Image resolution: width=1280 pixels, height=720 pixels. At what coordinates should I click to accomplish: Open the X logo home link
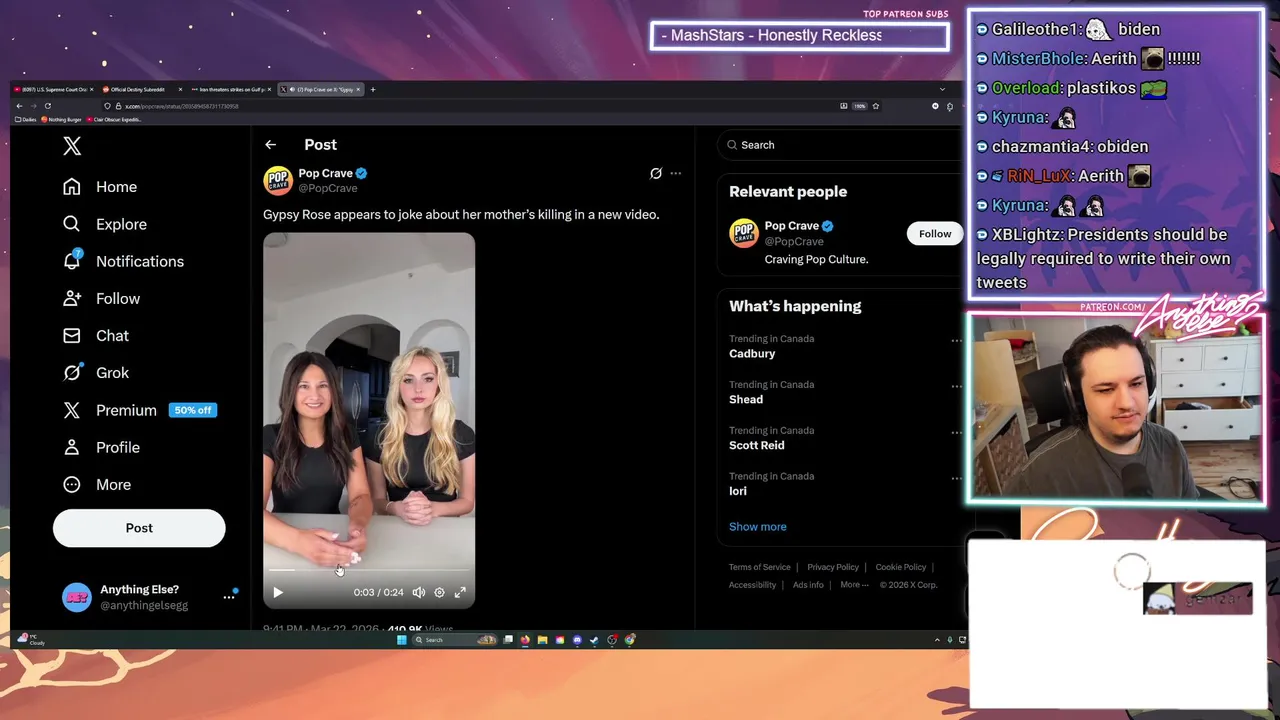pyautogui.click(x=72, y=146)
